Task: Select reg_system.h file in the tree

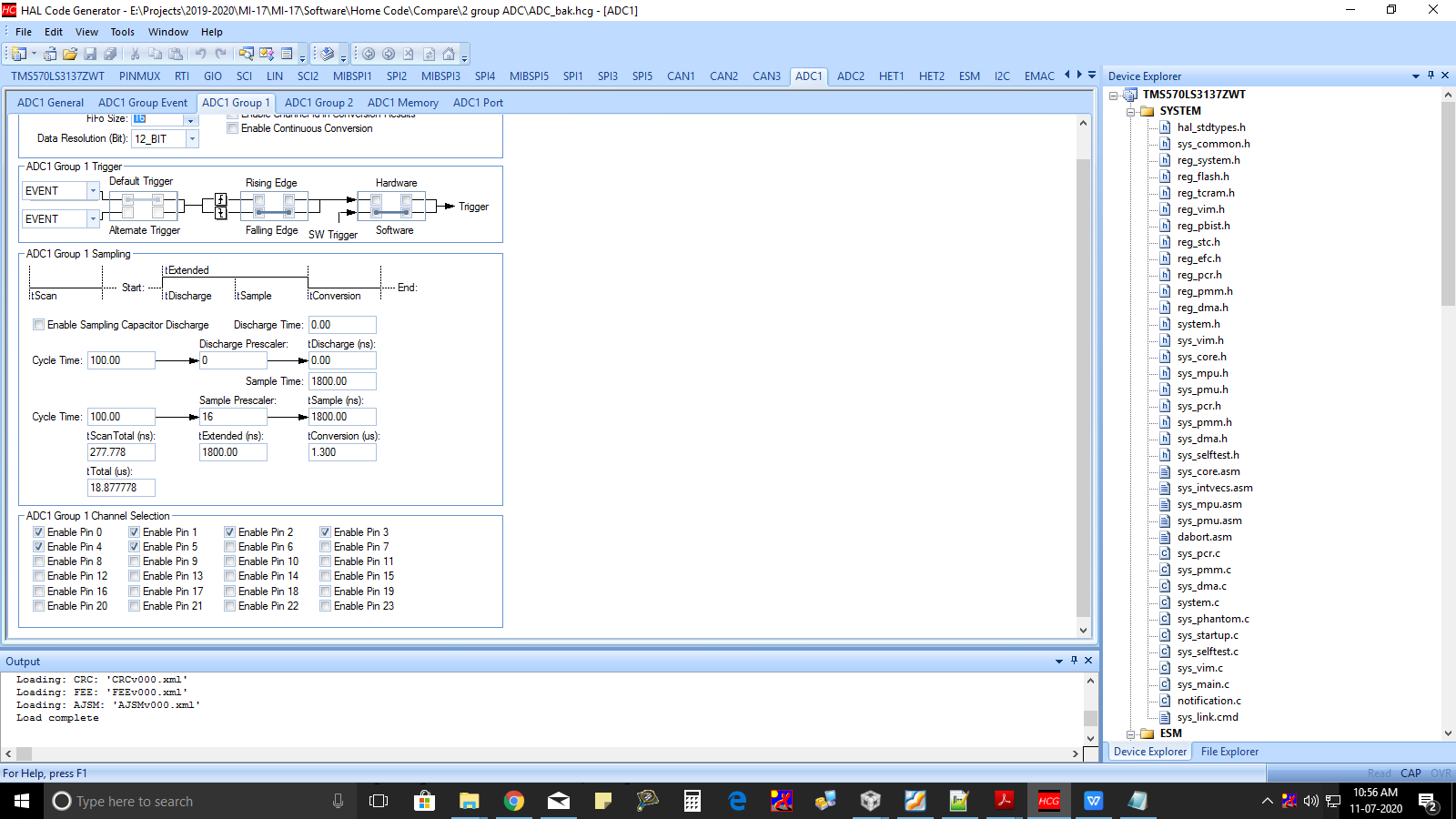Action: point(1208,160)
